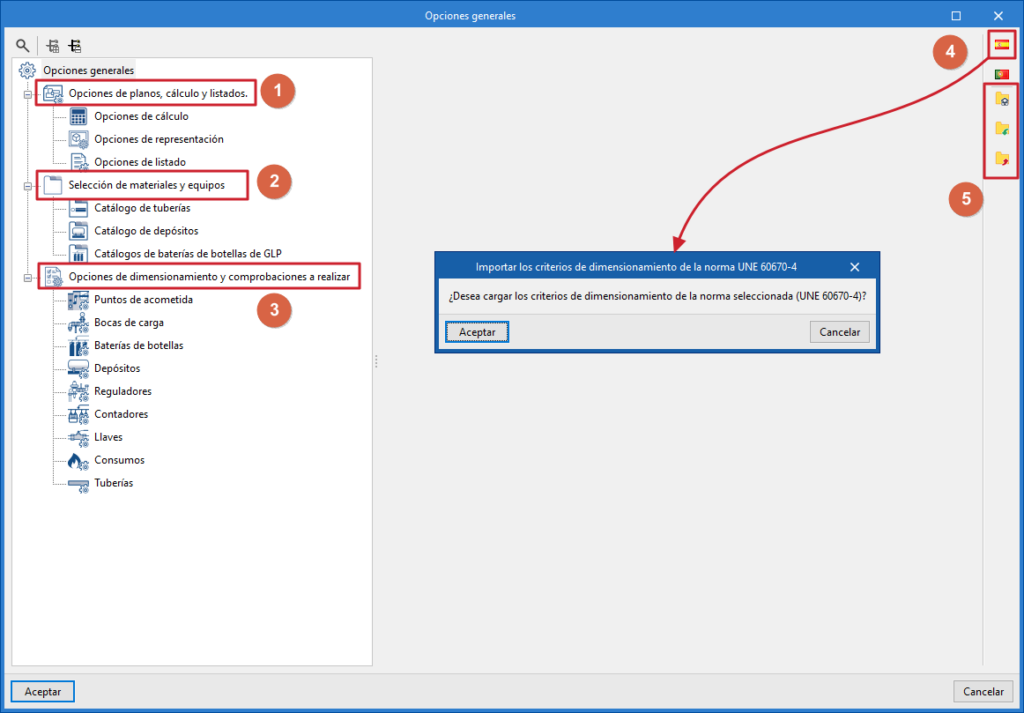
Task: Open the Llaves tree entry
Action: pos(108,437)
